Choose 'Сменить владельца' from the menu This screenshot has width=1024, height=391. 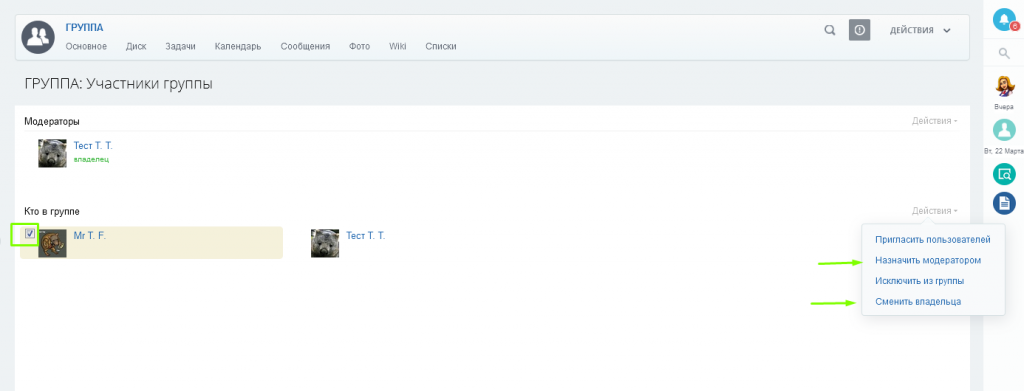coord(918,302)
